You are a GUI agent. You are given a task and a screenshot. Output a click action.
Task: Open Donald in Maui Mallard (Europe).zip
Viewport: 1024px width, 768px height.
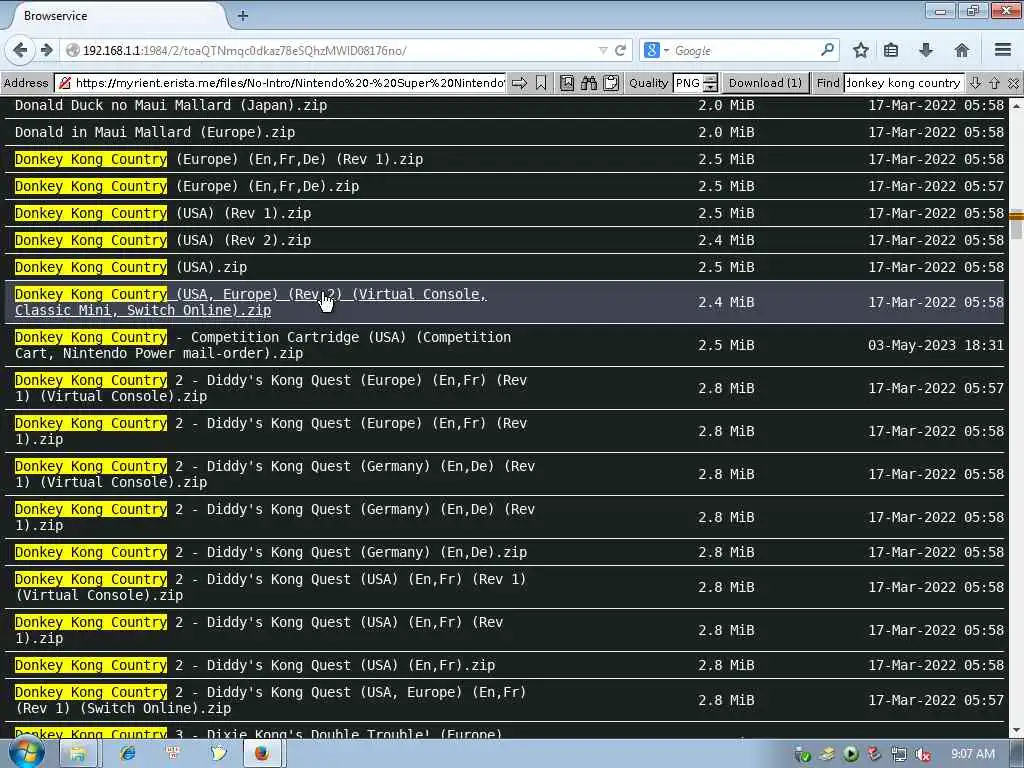[x=155, y=132]
